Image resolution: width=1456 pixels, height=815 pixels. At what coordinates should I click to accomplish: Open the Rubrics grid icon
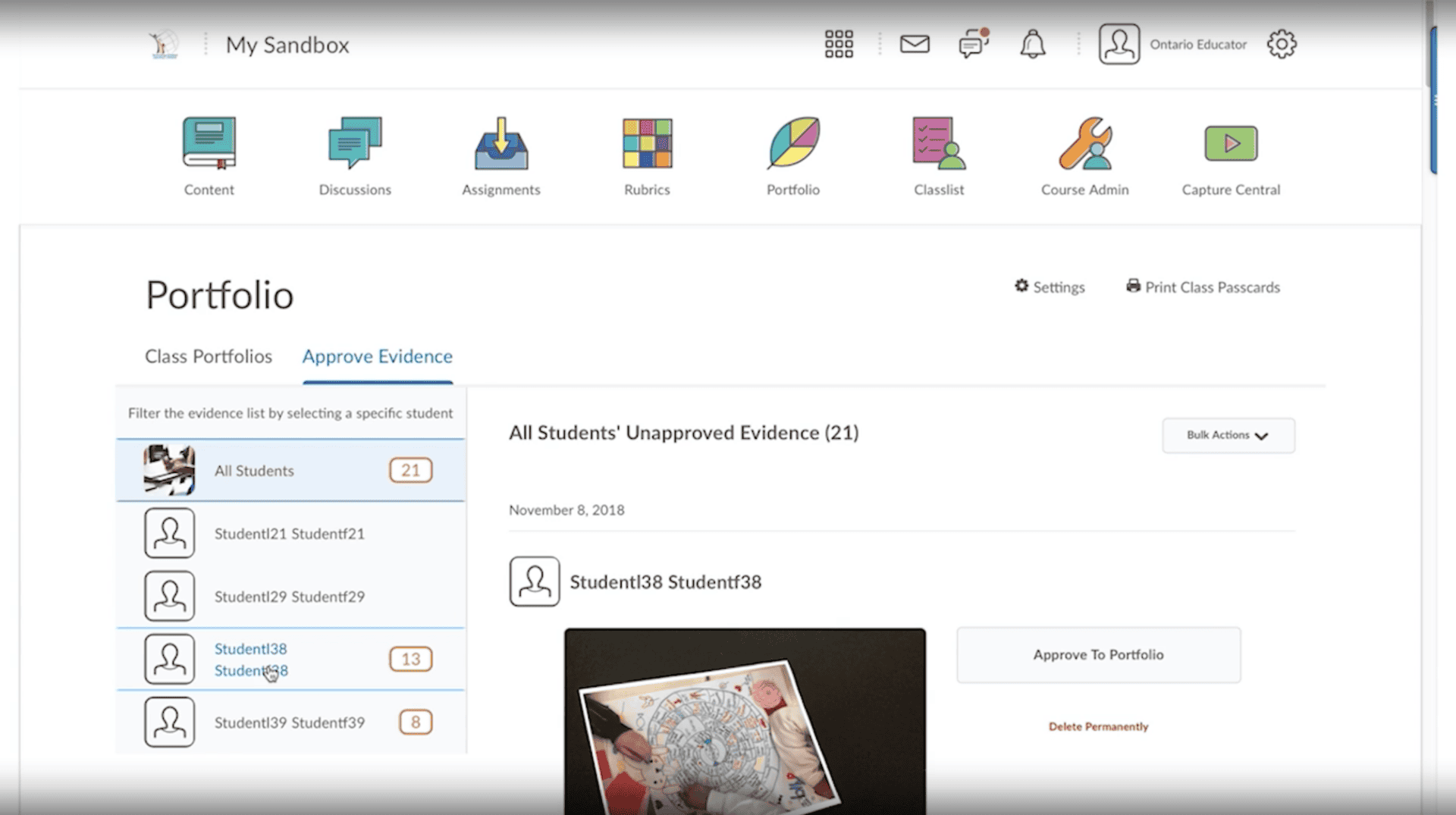(x=647, y=143)
